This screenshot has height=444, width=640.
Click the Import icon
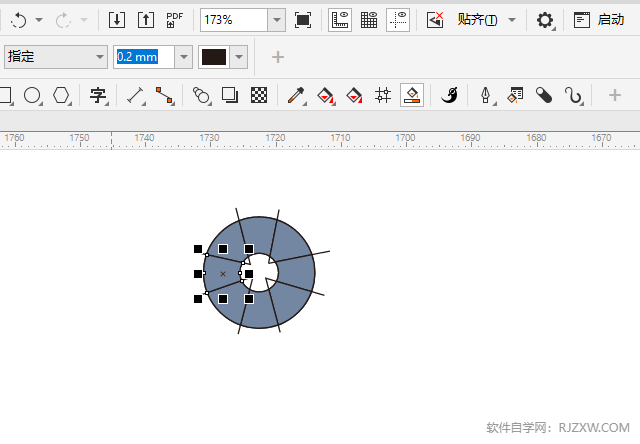(x=117, y=19)
